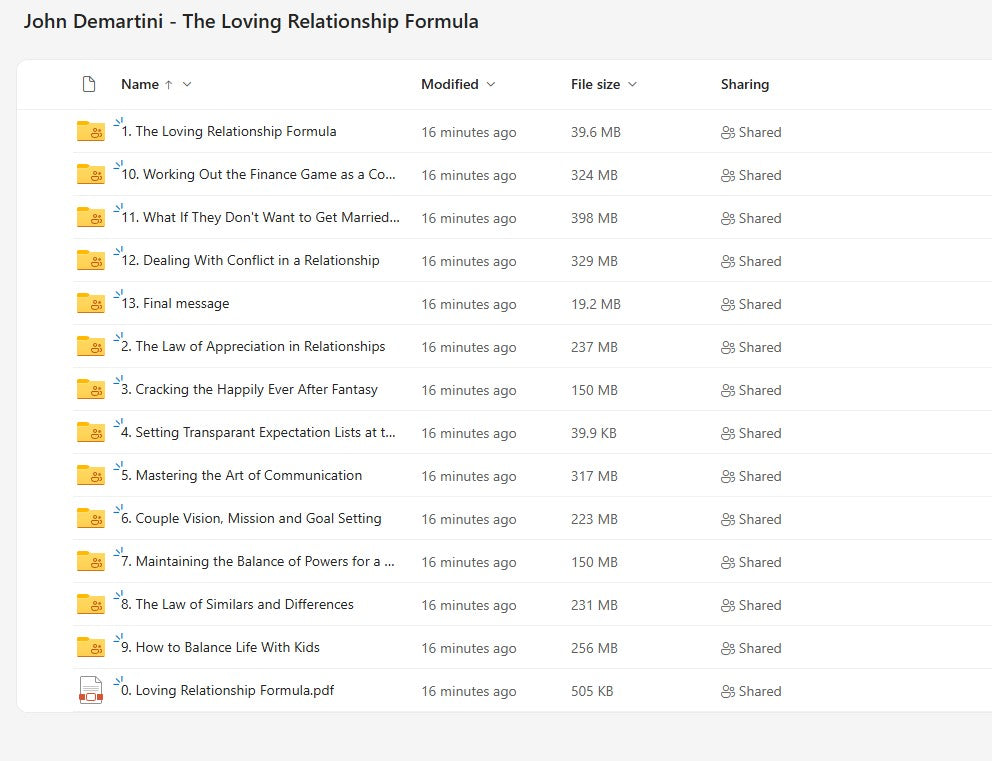Click "16 minutes ago" on the "3. Cracking the Happily Ever After Fantasy" row
Screen dimensions: 992x761
pyautogui.click(x=468, y=390)
